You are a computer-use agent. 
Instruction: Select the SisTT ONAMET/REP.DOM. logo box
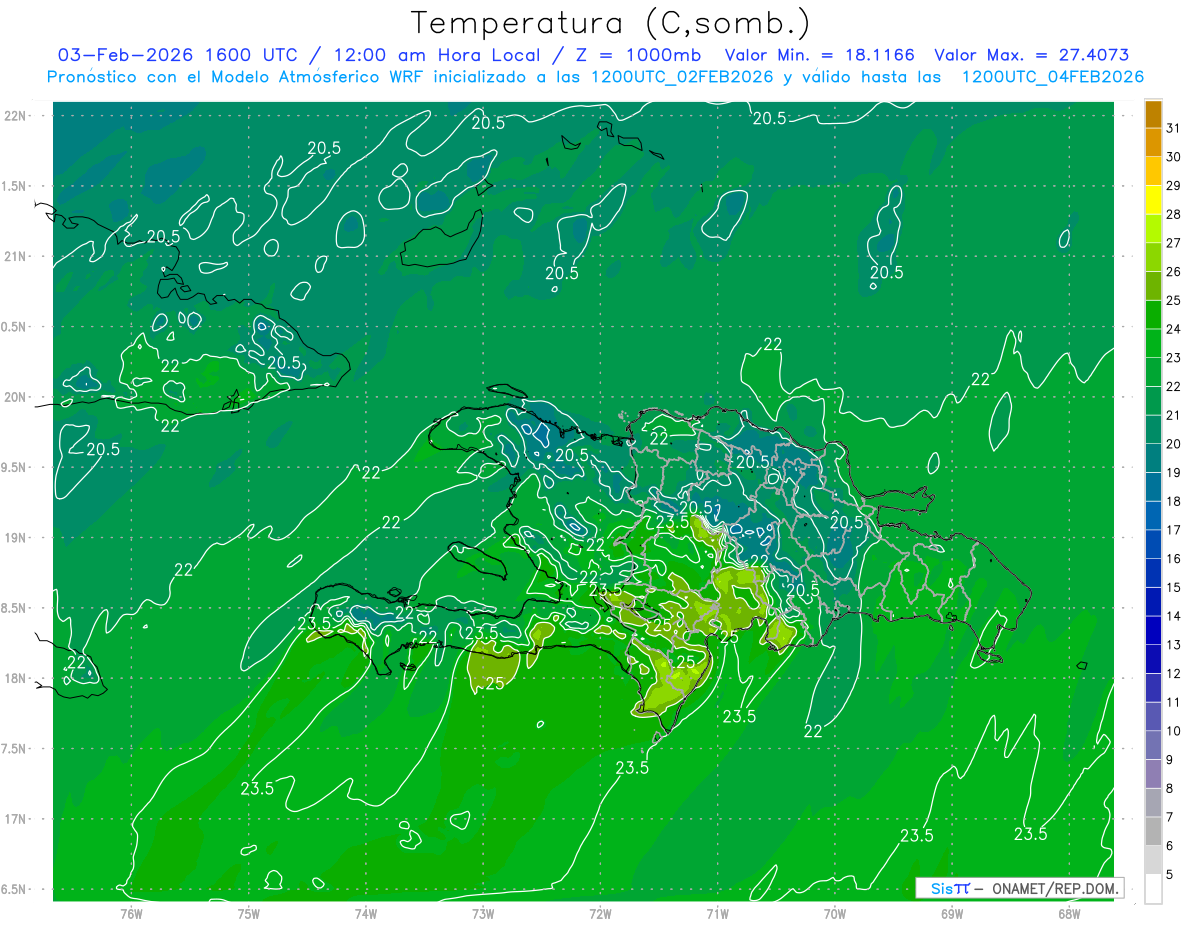(x=1019, y=888)
